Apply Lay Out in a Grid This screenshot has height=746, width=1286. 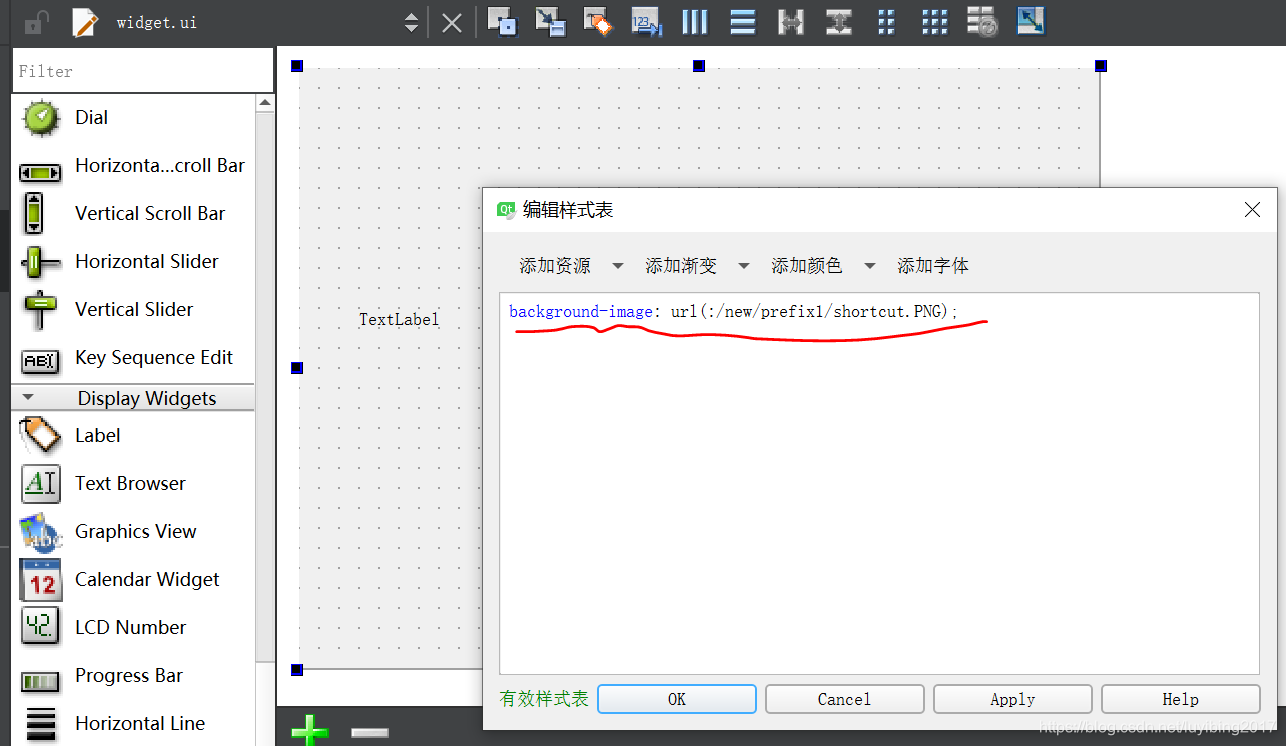pyautogui.click(x=934, y=21)
